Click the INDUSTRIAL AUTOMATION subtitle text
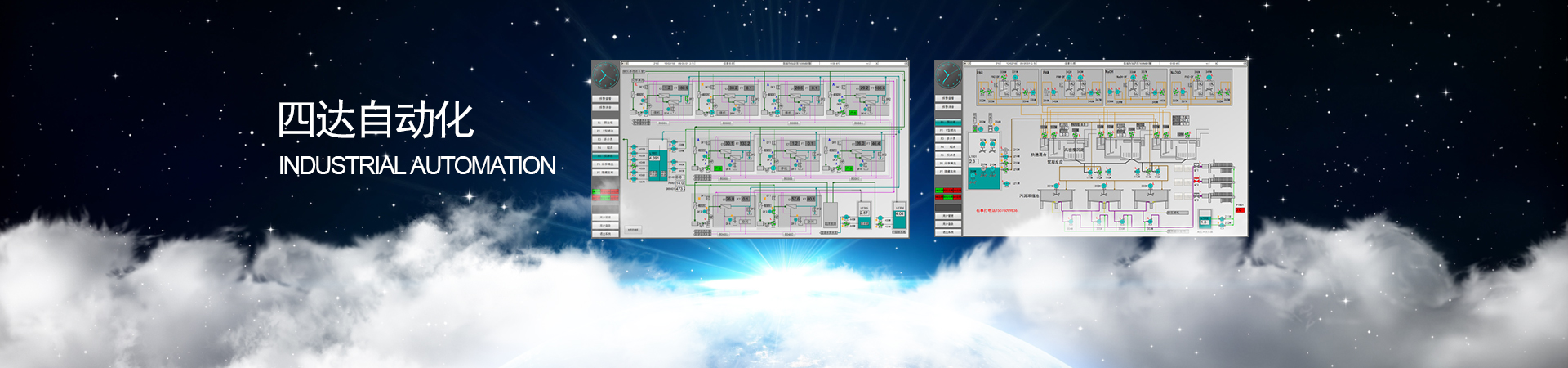The image size is (1568, 368). click(416, 166)
